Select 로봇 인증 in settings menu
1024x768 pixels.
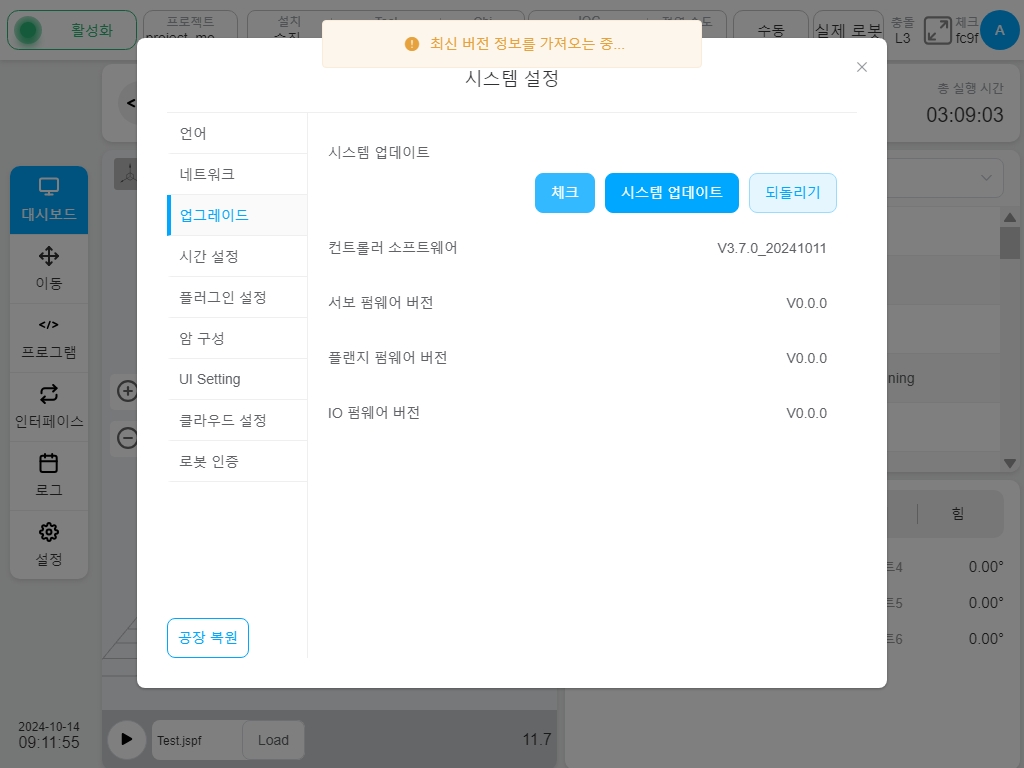click(x=238, y=462)
